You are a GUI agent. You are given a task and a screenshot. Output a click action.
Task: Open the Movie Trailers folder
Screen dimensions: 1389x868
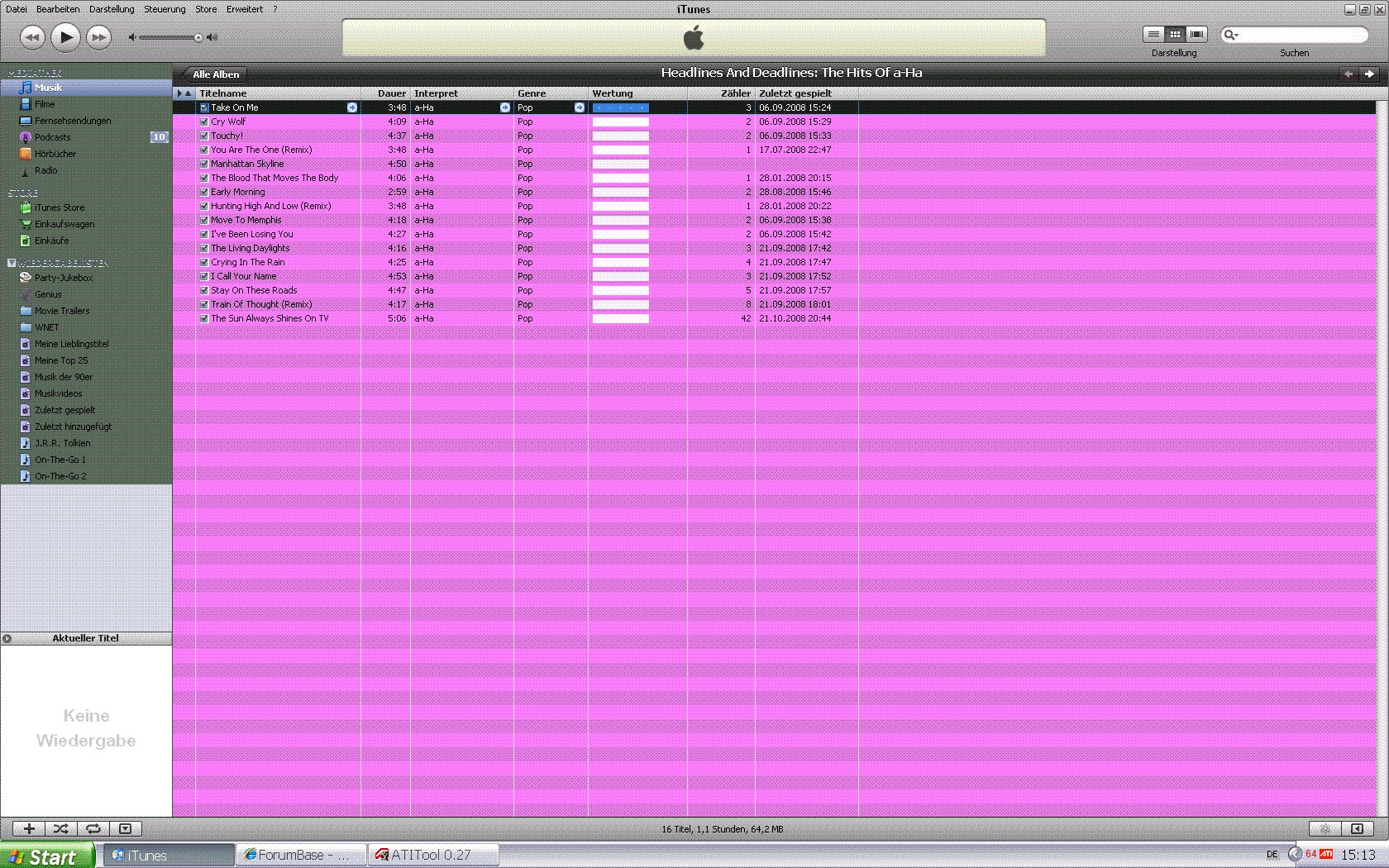tap(86, 311)
